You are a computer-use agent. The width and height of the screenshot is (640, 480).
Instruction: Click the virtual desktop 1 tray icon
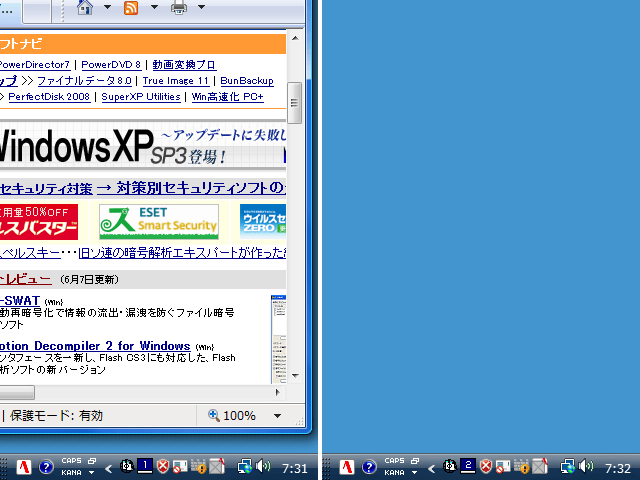coord(145,466)
